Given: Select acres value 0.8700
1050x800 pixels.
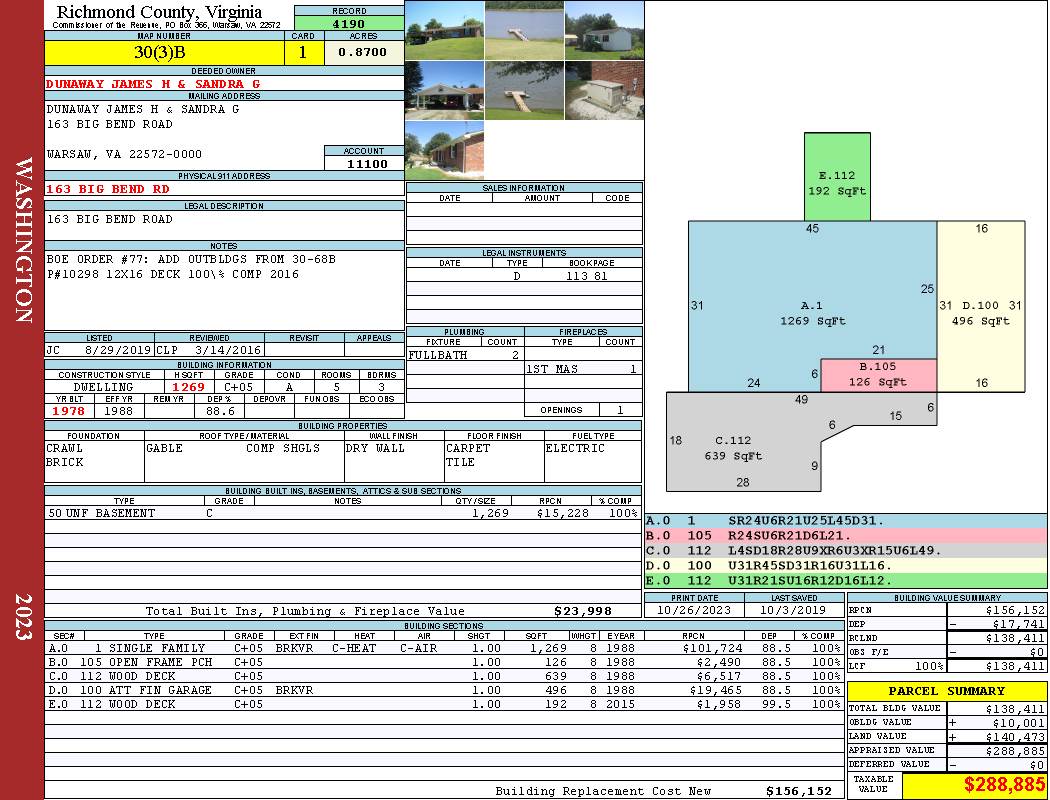Looking at the screenshot, I should point(363,52).
